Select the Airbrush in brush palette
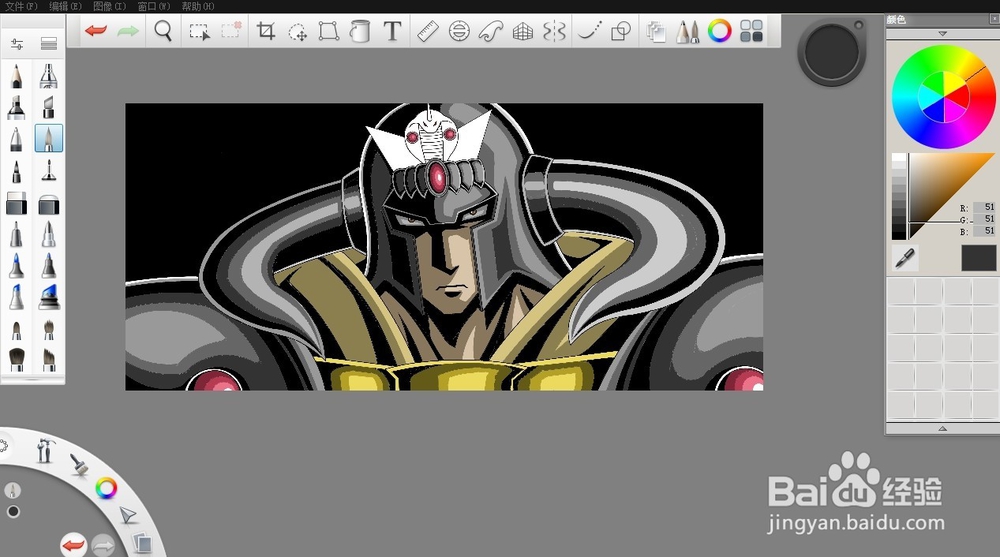Screen dimensions: 1000x557 (48, 76)
